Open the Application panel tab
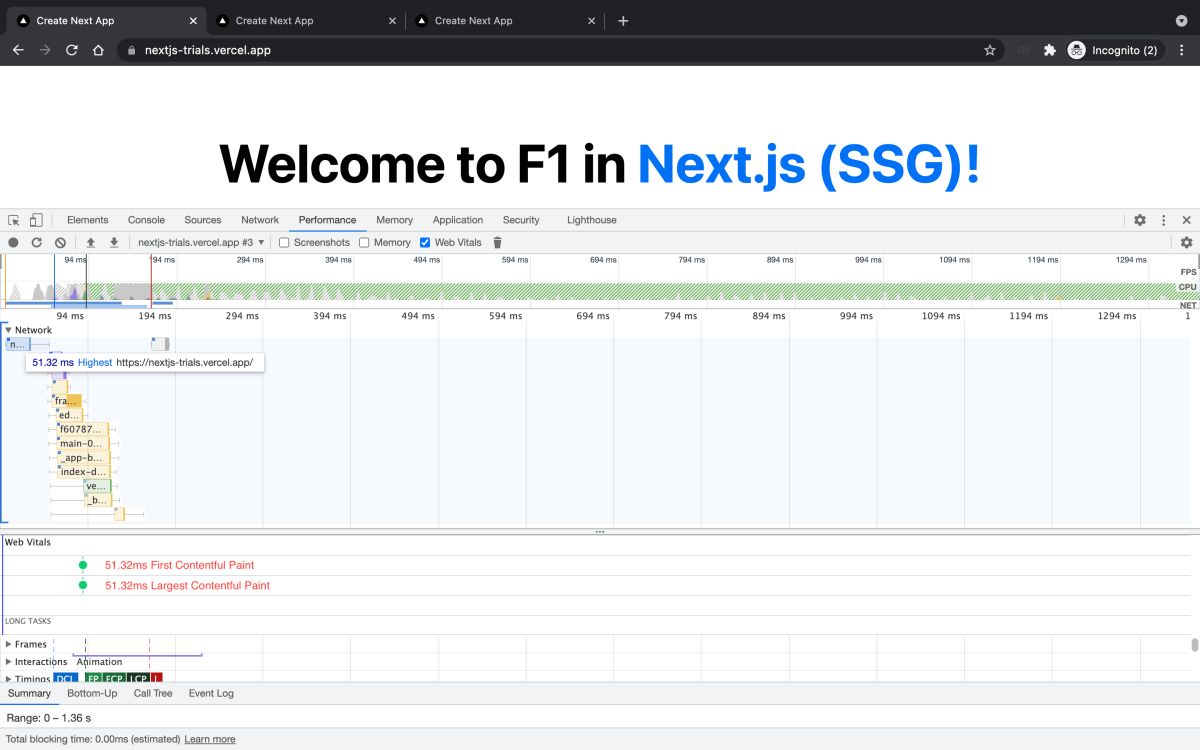 pos(458,220)
